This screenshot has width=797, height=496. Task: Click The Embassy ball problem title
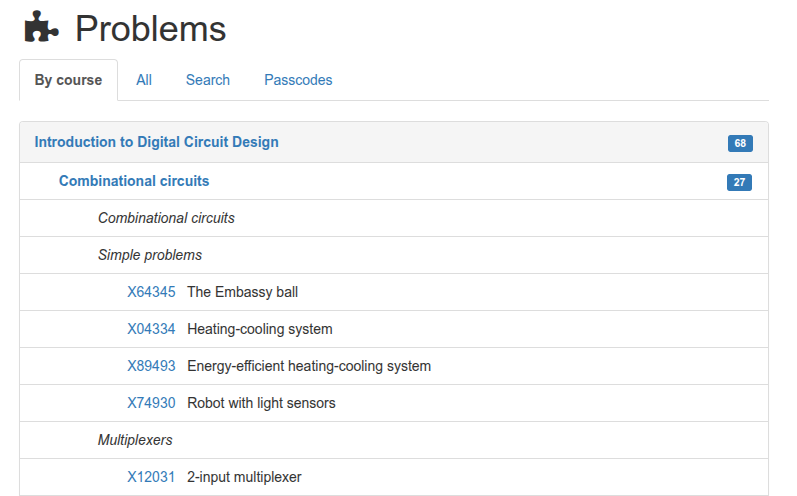click(x=242, y=292)
